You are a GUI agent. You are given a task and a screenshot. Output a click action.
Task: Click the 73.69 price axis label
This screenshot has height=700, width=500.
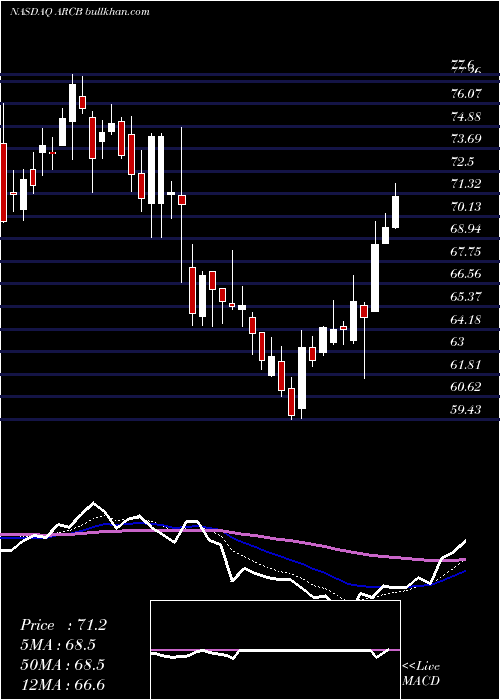point(467,139)
